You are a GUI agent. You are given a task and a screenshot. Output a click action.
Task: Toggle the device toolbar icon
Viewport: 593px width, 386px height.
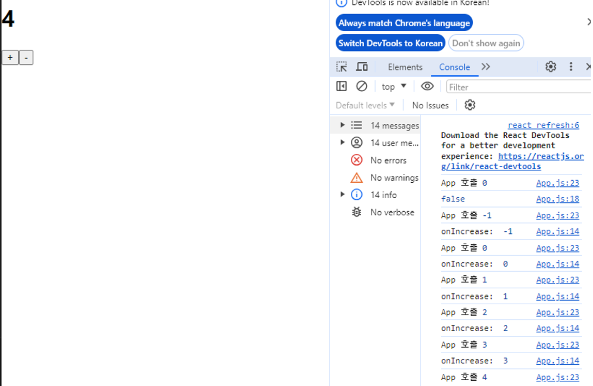[362, 67]
